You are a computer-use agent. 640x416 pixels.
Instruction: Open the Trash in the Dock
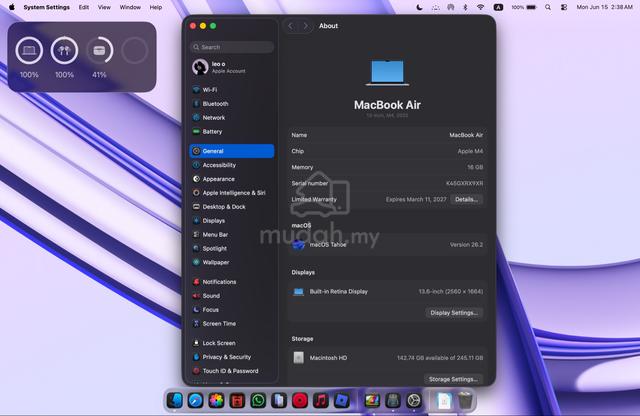[465, 400]
